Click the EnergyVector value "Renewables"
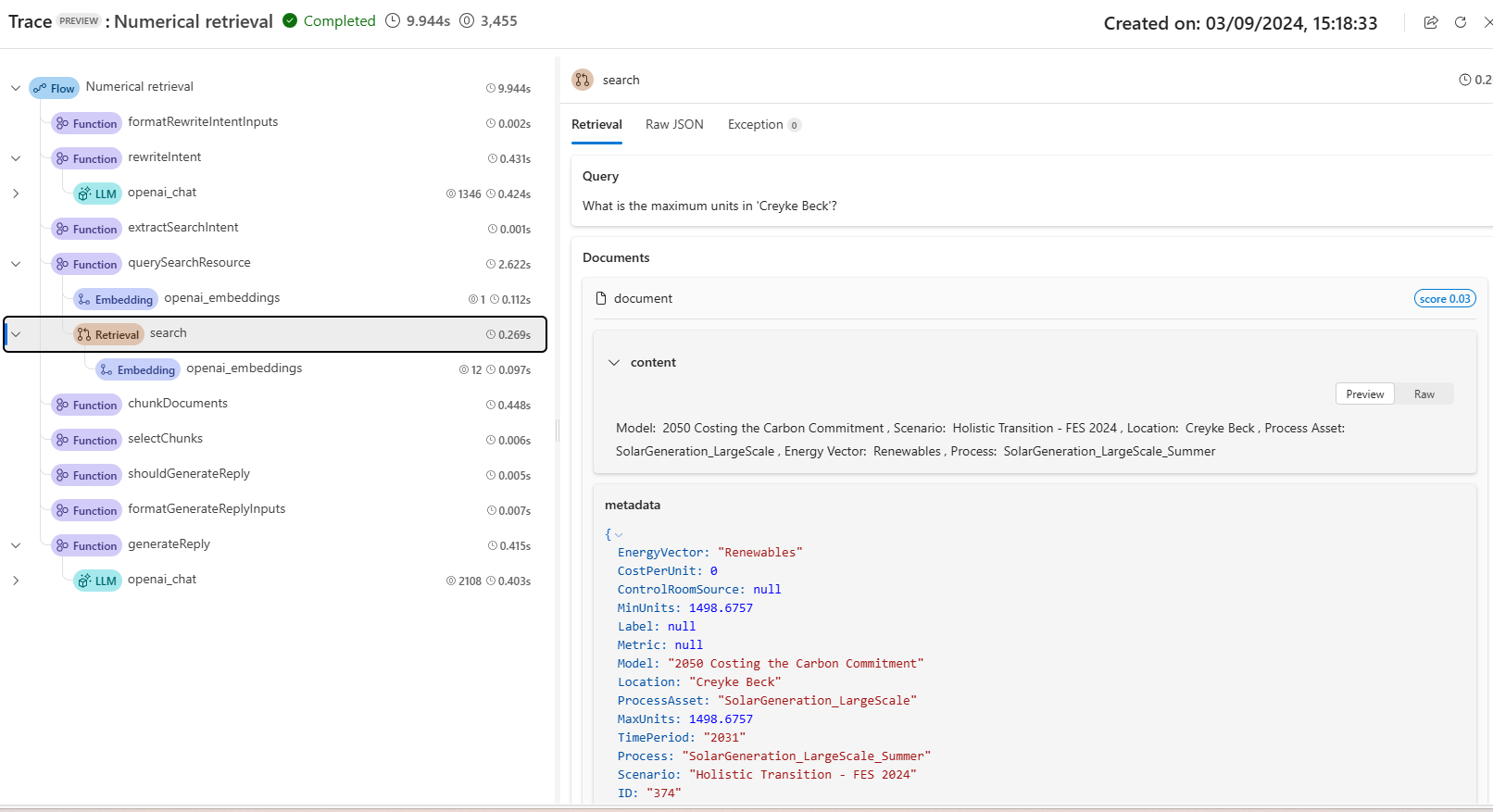The height and width of the screenshot is (812, 1493). (760, 552)
